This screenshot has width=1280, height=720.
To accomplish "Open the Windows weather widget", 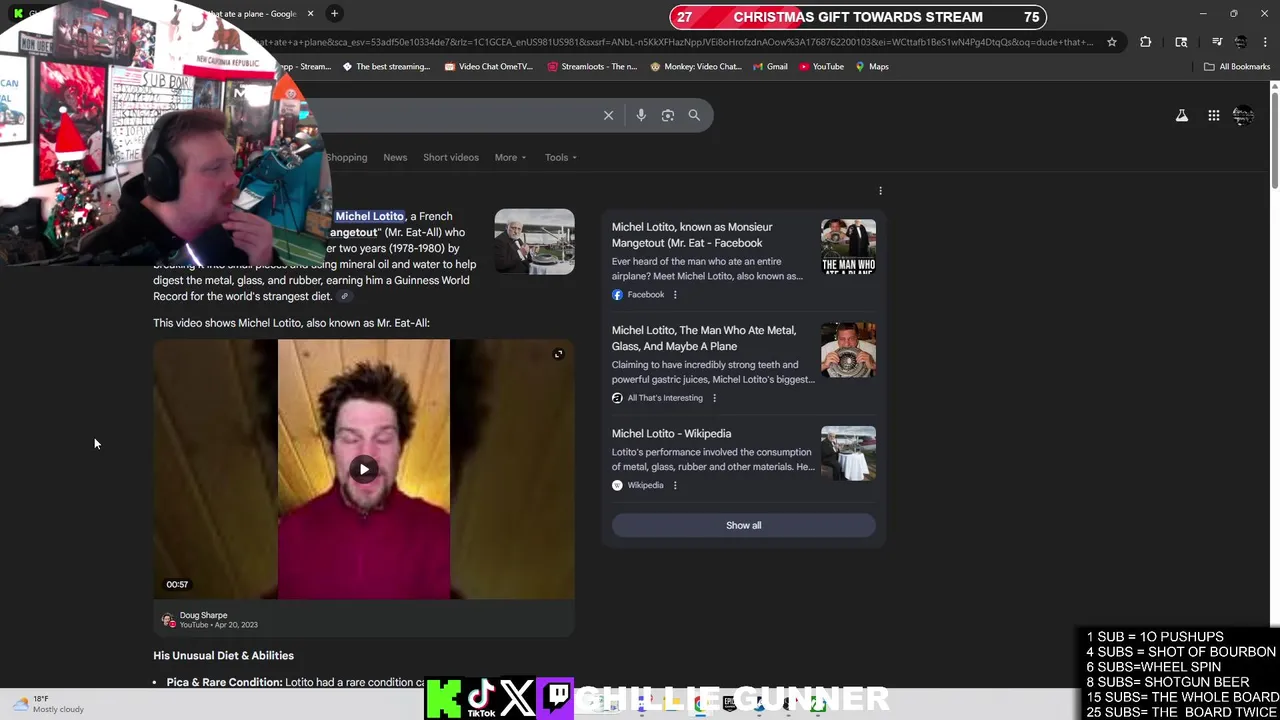I will click(x=48, y=704).
